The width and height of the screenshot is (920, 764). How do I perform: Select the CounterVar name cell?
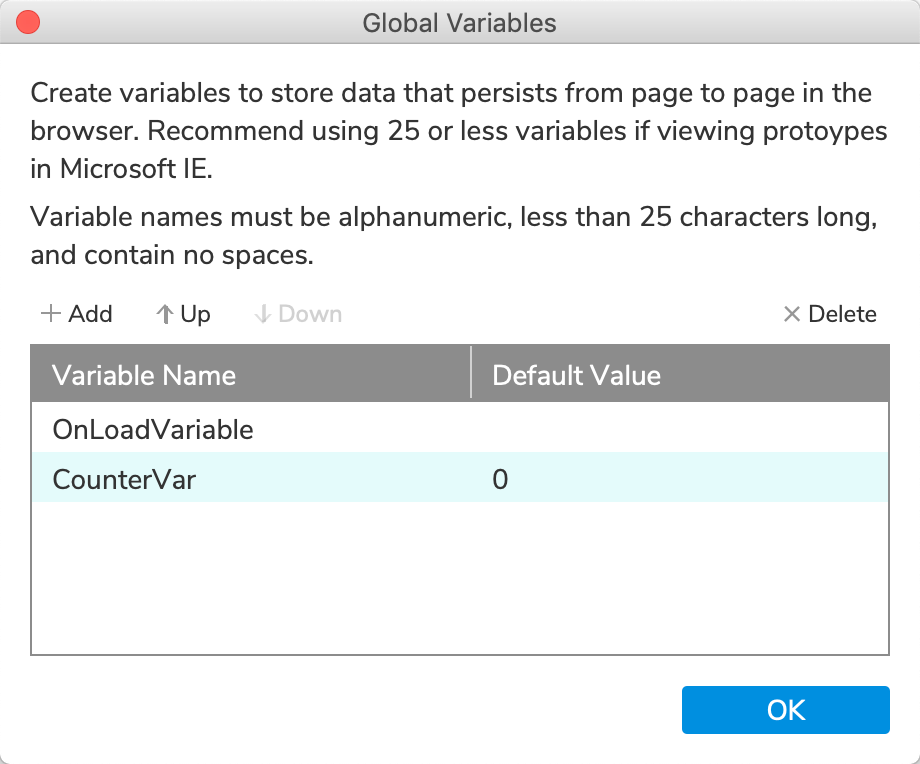point(124,480)
